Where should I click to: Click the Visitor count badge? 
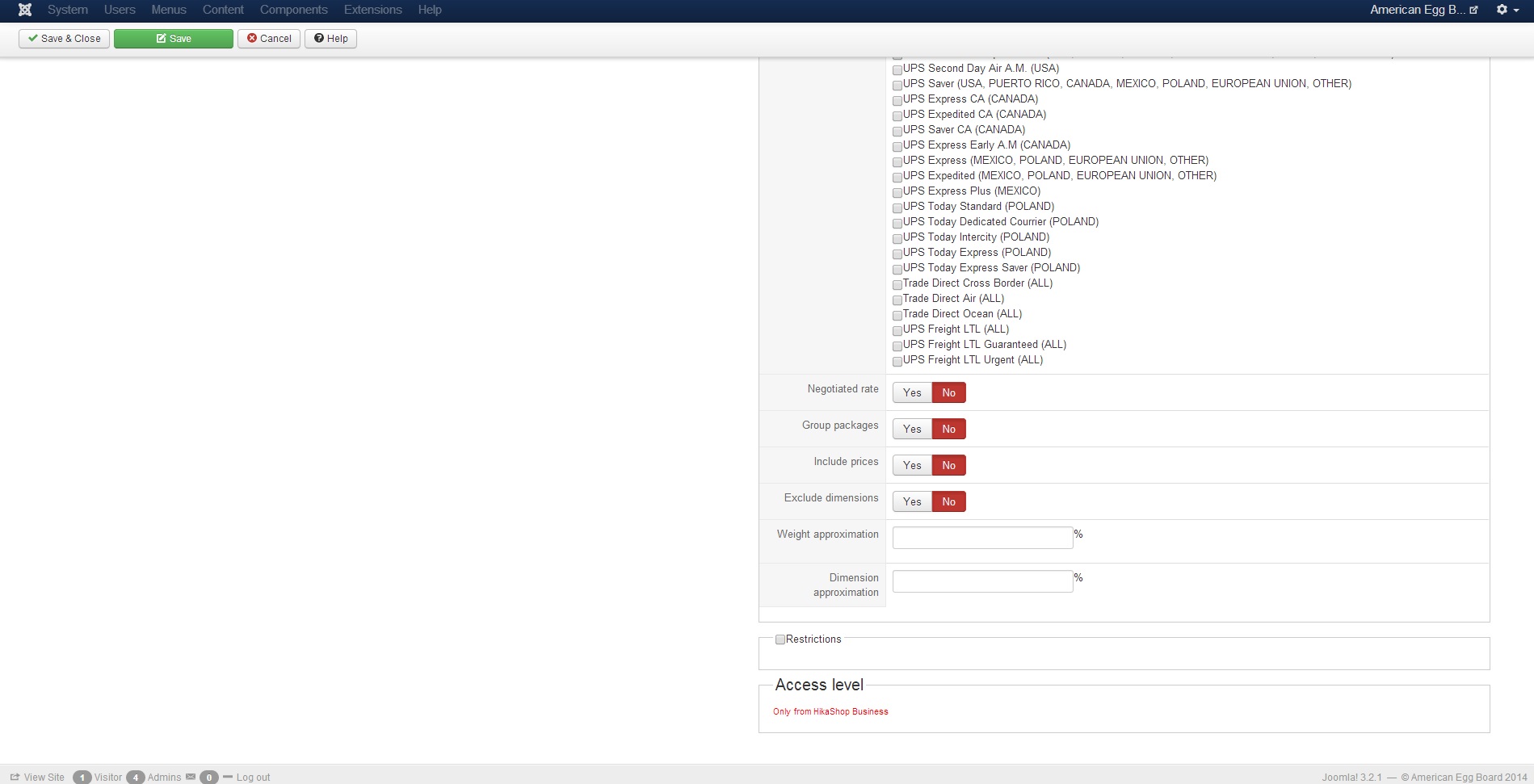point(82,778)
